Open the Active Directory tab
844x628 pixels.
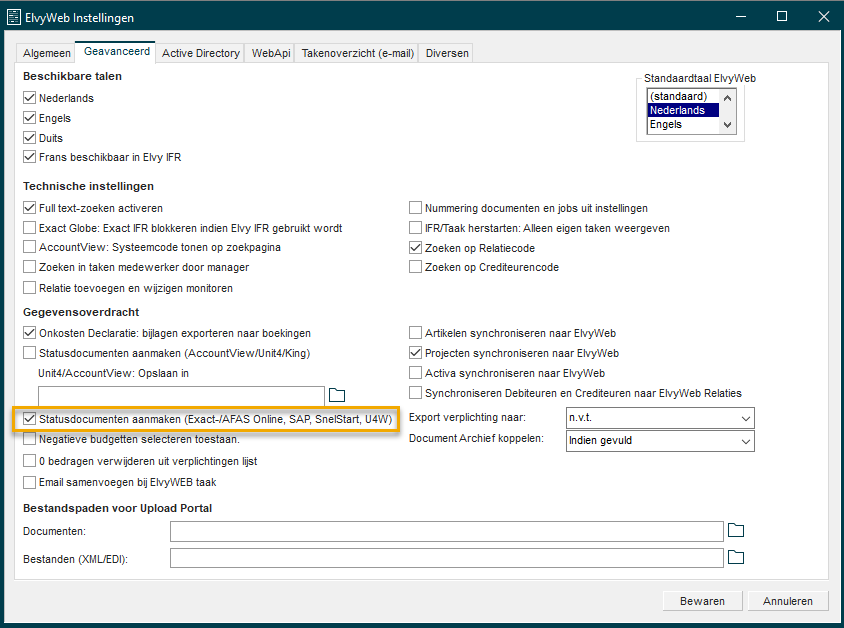tap(201, 53)
